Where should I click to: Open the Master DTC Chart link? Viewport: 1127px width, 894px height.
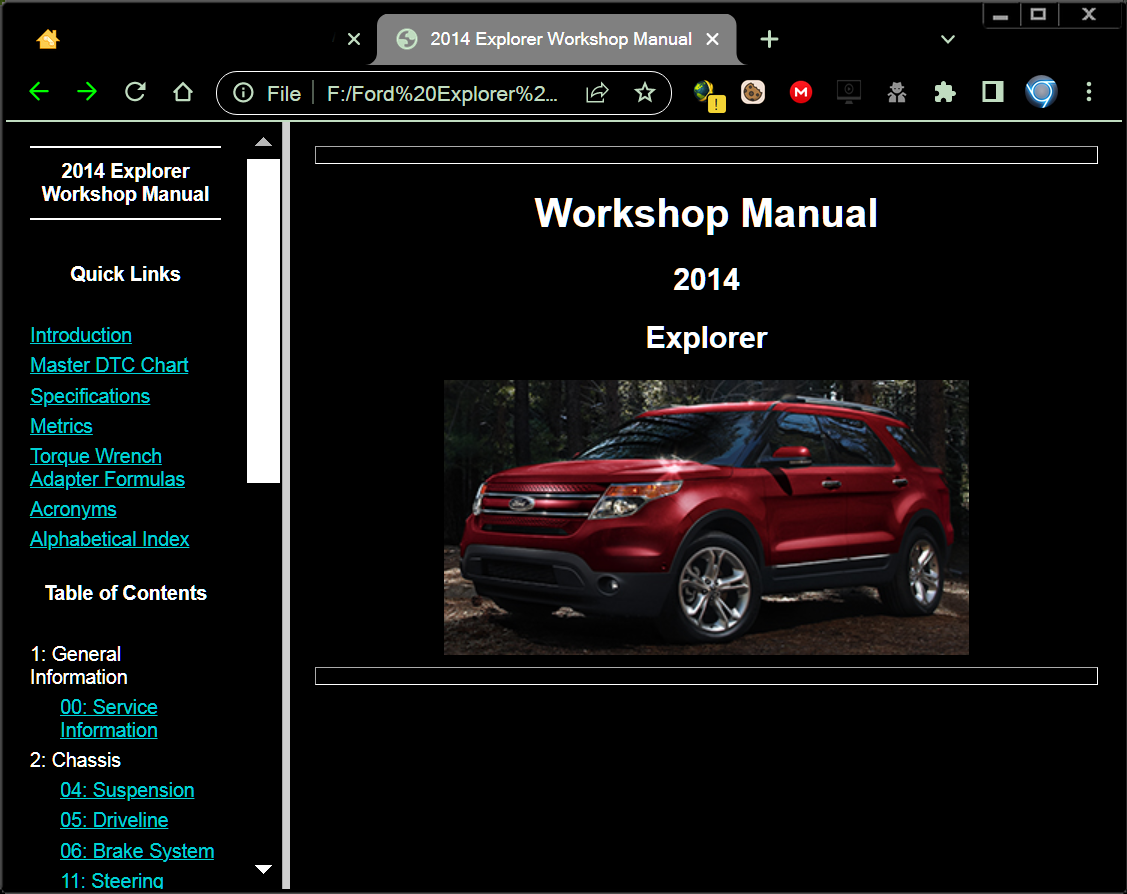click(x=109, y=365)
